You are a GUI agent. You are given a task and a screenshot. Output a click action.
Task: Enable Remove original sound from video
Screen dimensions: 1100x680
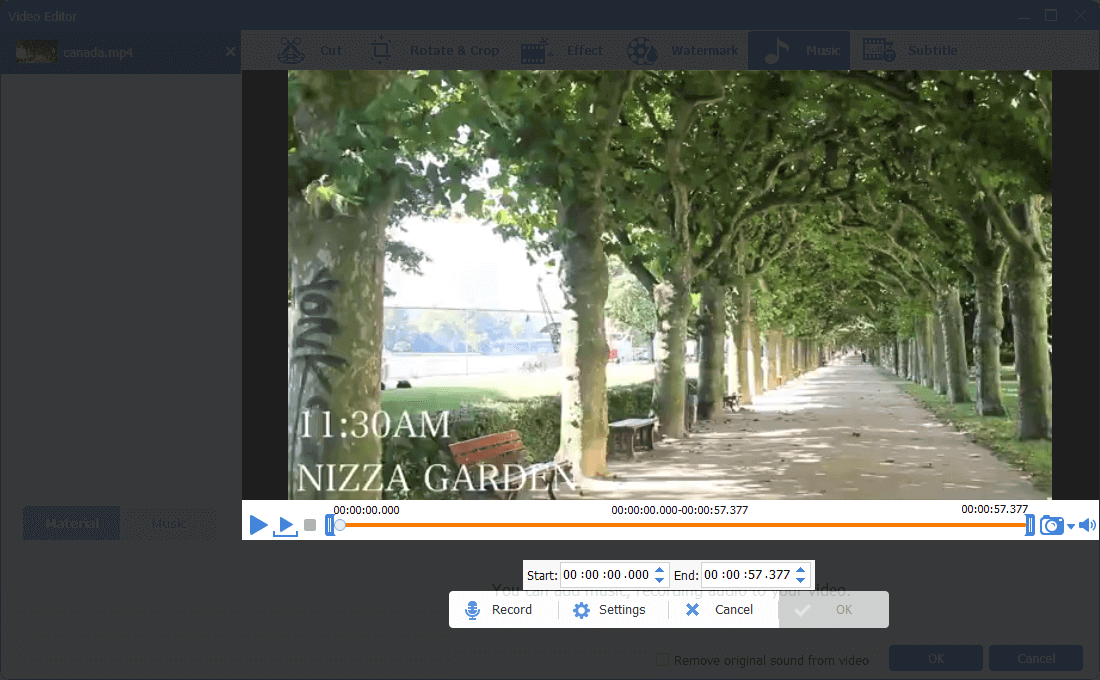click(662, 660)
